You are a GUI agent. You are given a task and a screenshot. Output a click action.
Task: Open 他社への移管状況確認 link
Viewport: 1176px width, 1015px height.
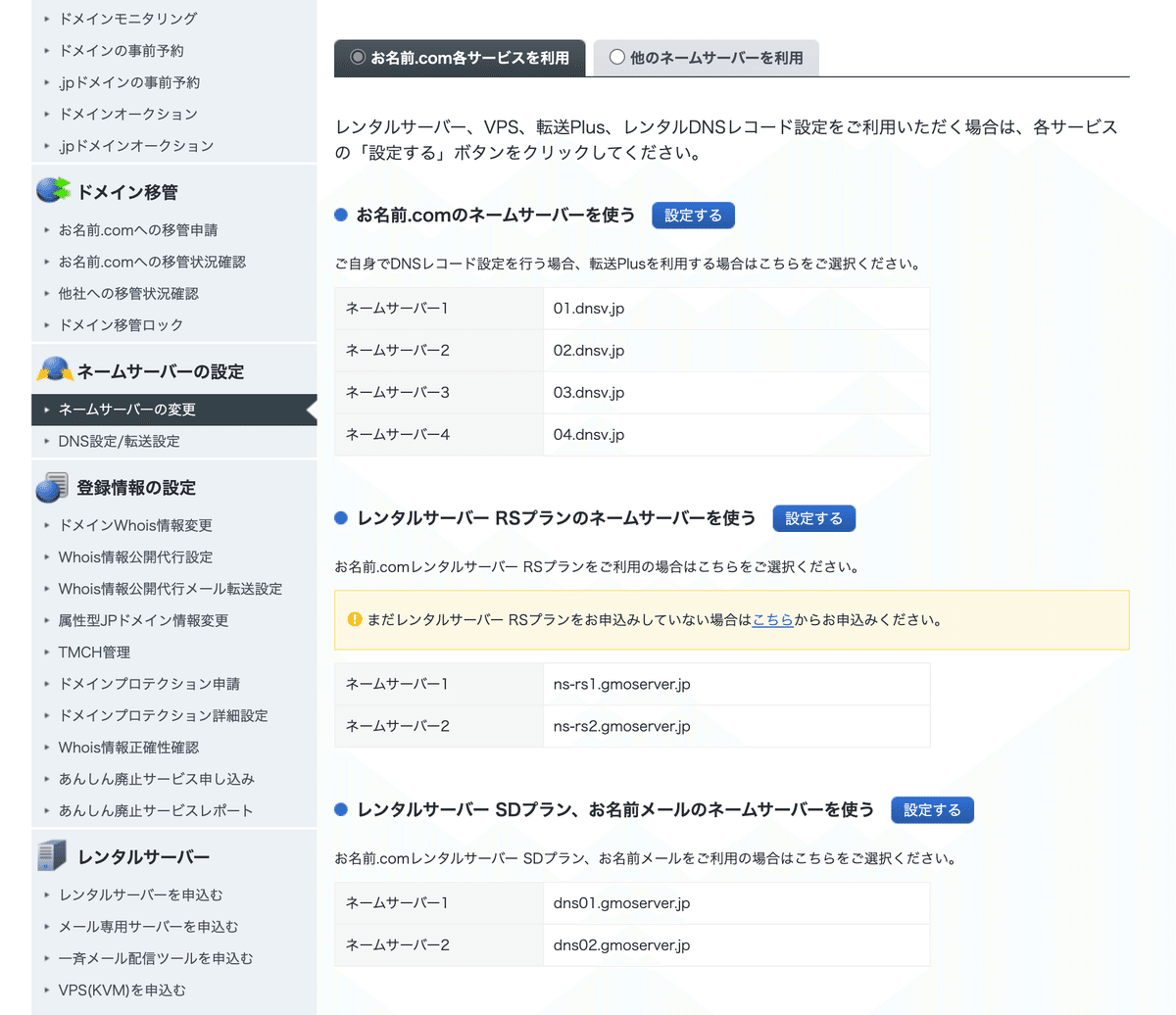coord(128,293)
